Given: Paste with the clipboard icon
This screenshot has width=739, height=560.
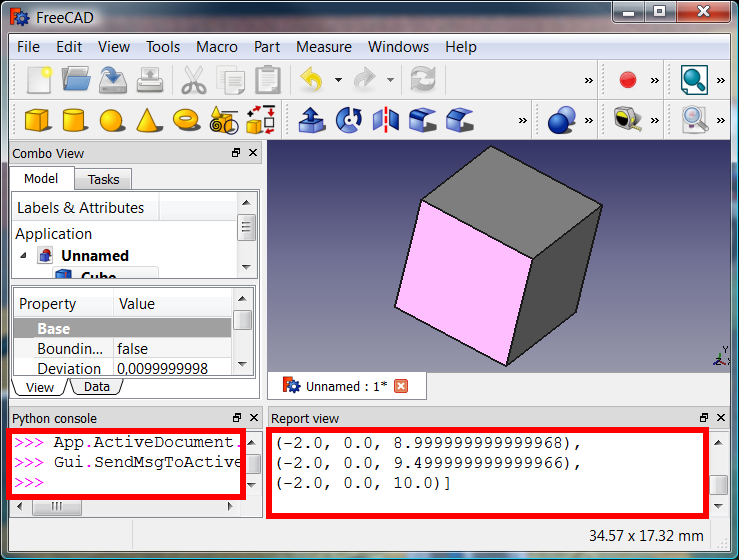Looking at the screenshot, I should coord(268,80).
